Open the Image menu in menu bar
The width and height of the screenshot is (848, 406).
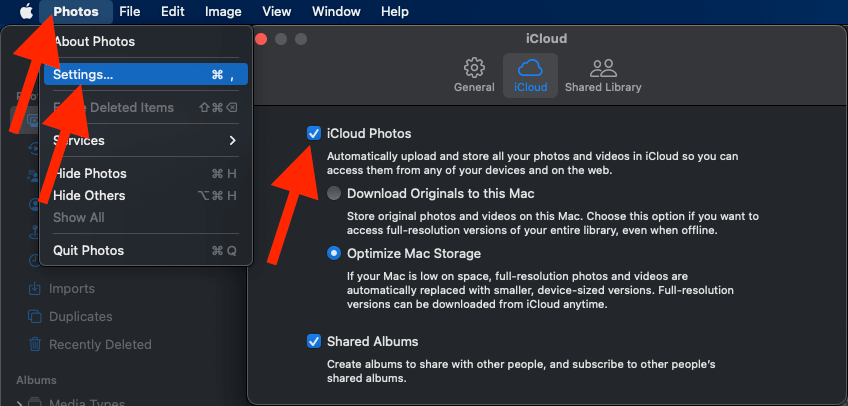click(223, 12)
